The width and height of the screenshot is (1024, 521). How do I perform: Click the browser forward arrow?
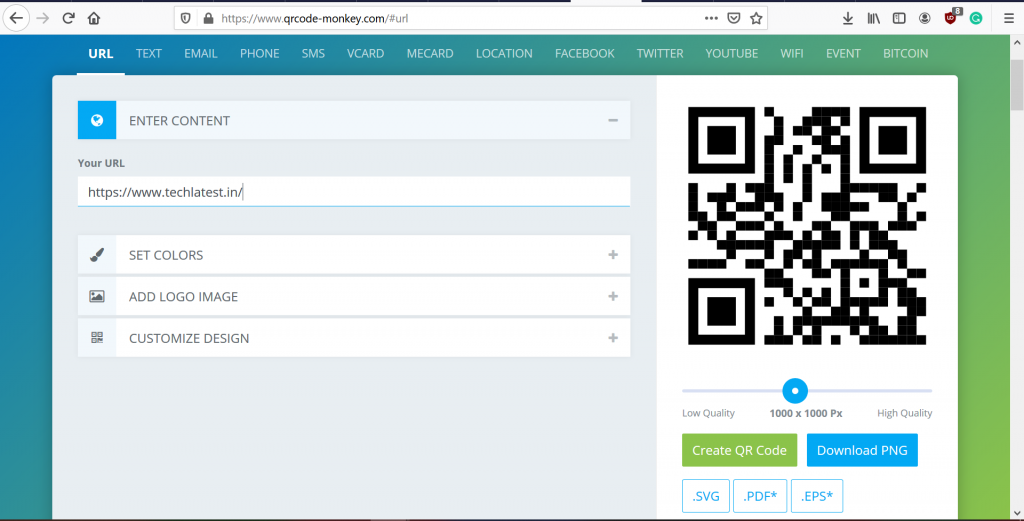[x=43, y=18]
